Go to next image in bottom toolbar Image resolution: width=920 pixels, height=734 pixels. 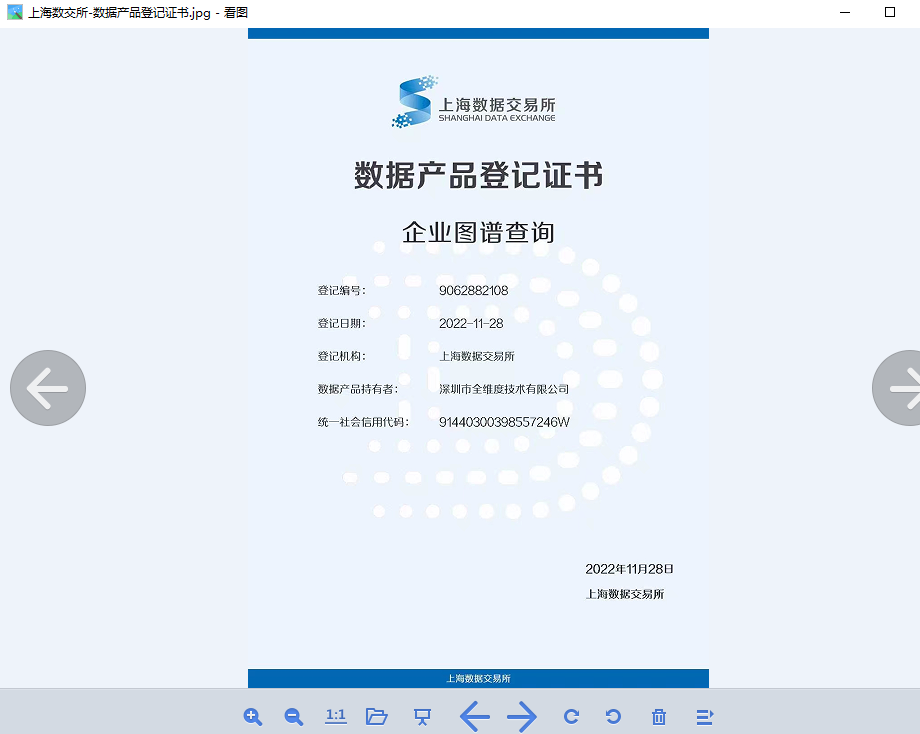pos(522,716)
